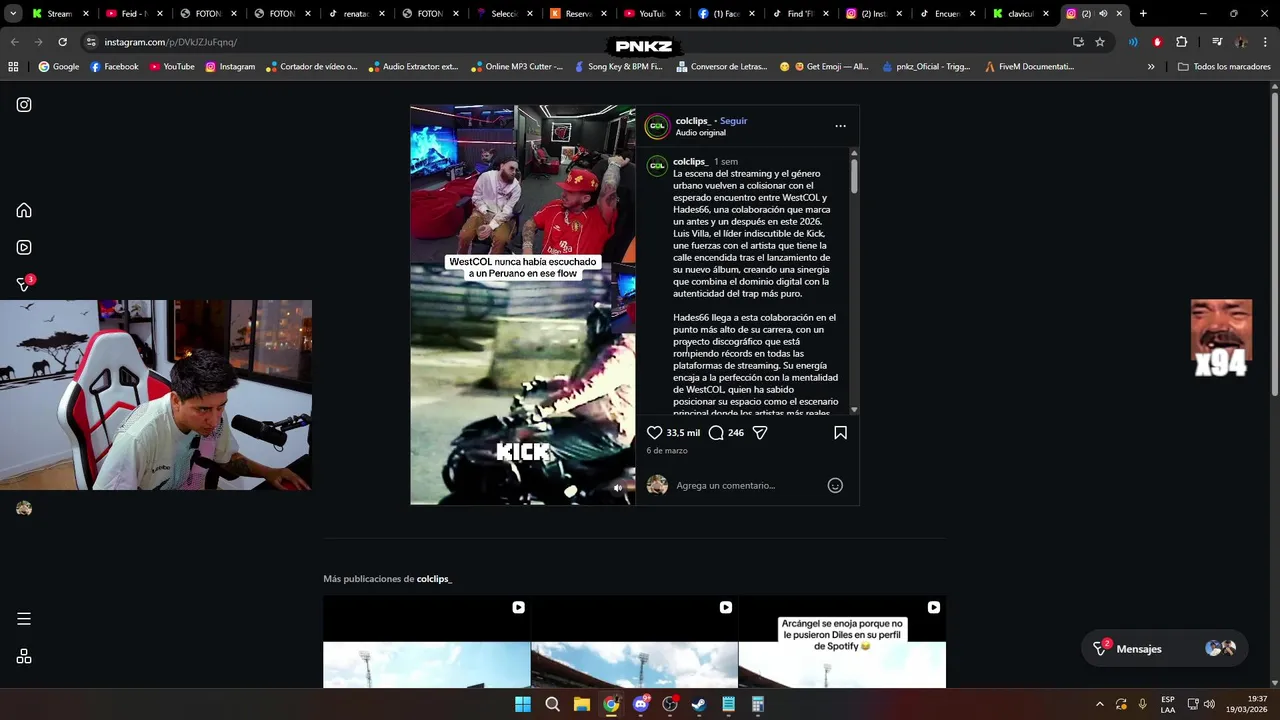Viewport: 1280px width, 720px height.
Task: Switch to the Find browser tab
Action: (799, 14)
